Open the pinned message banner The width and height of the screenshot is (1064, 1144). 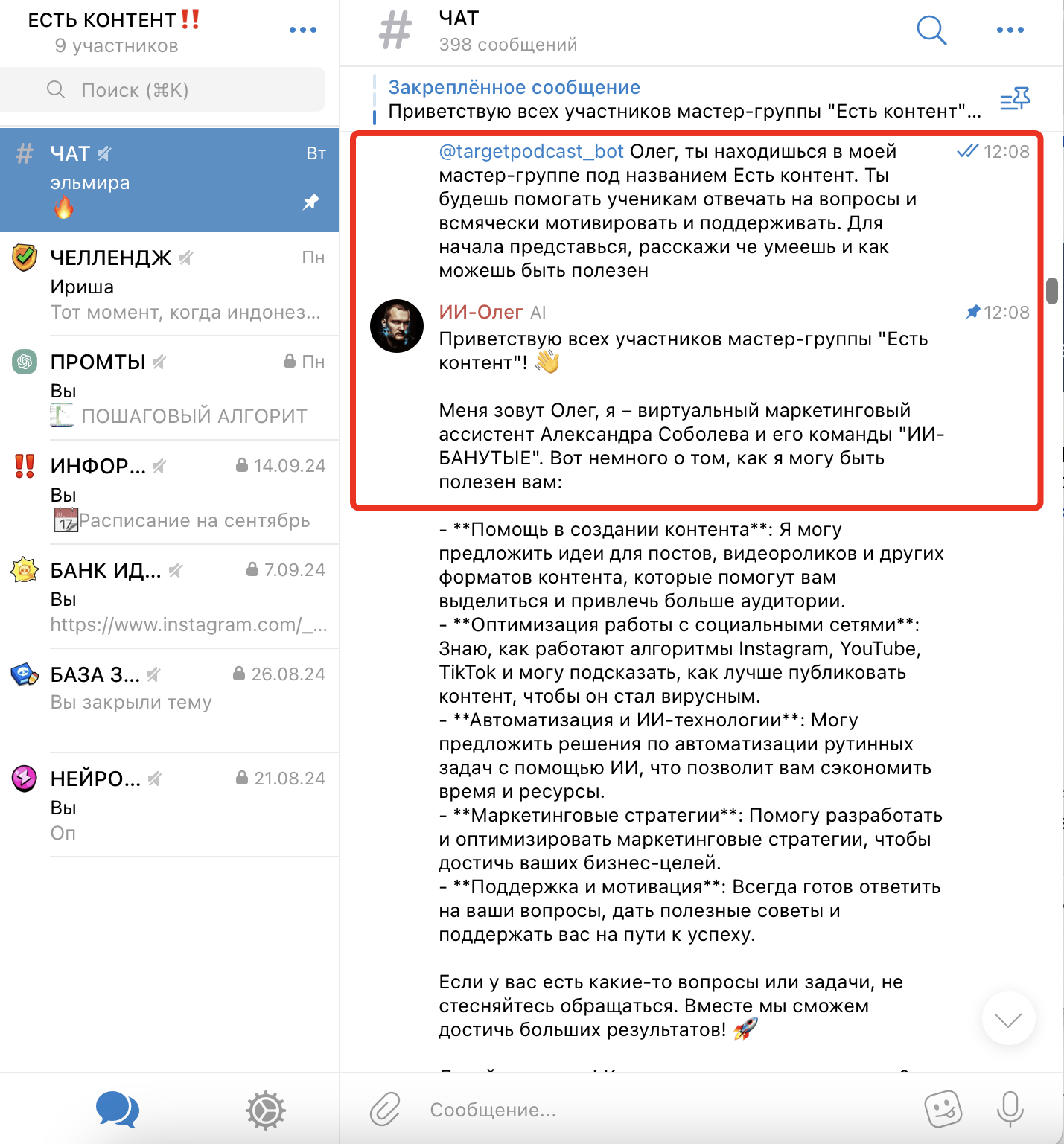point(685,99)
